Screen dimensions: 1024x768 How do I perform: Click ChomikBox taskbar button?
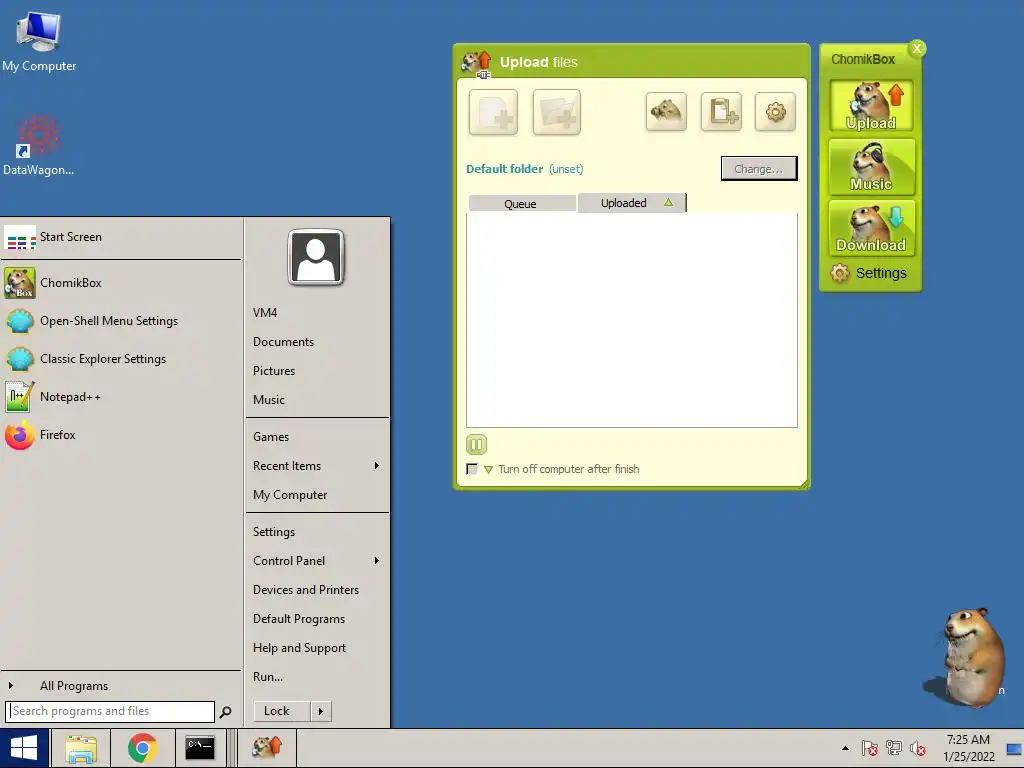[266, 748]
